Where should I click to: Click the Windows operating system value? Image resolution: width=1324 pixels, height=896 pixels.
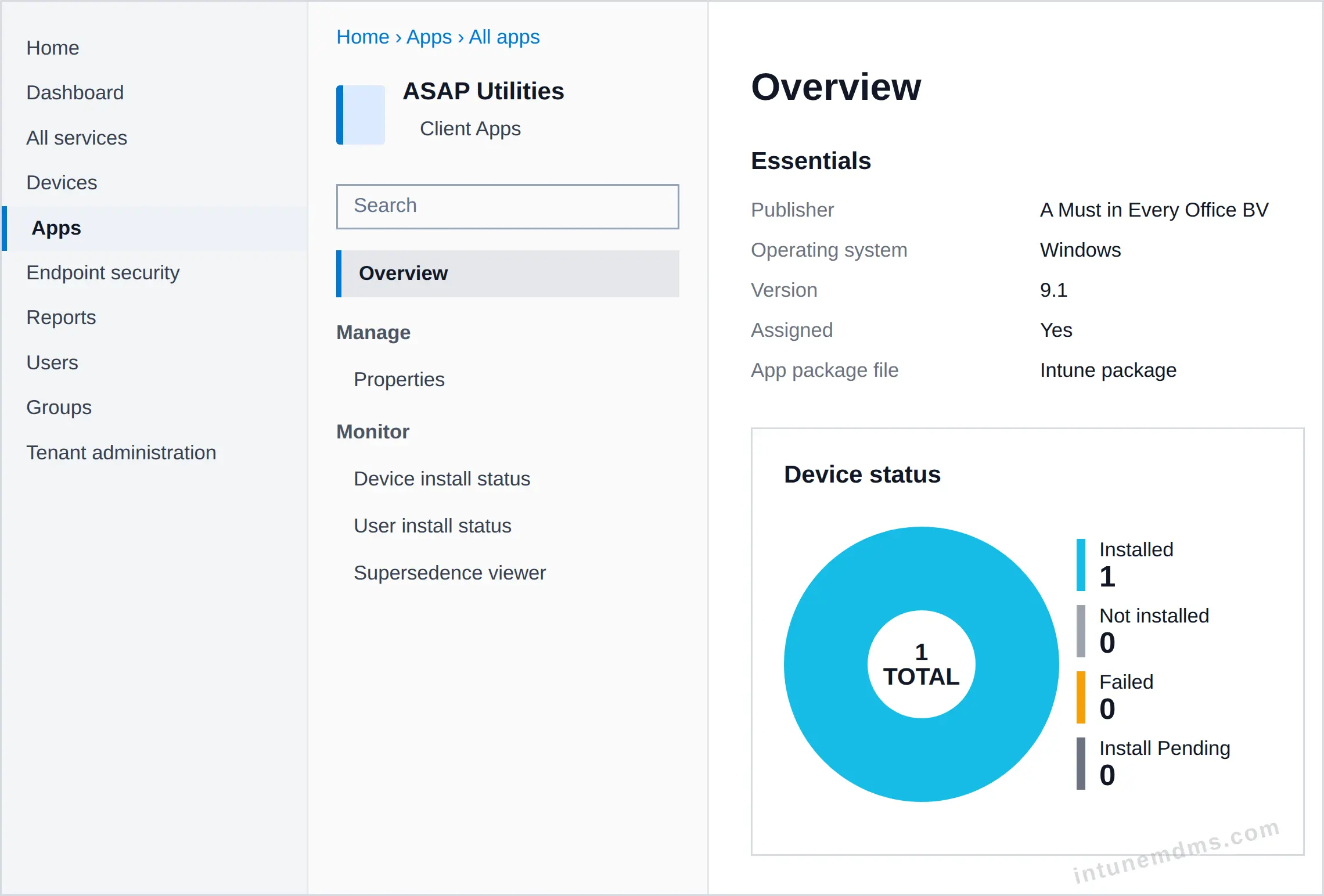(1080, 250)
